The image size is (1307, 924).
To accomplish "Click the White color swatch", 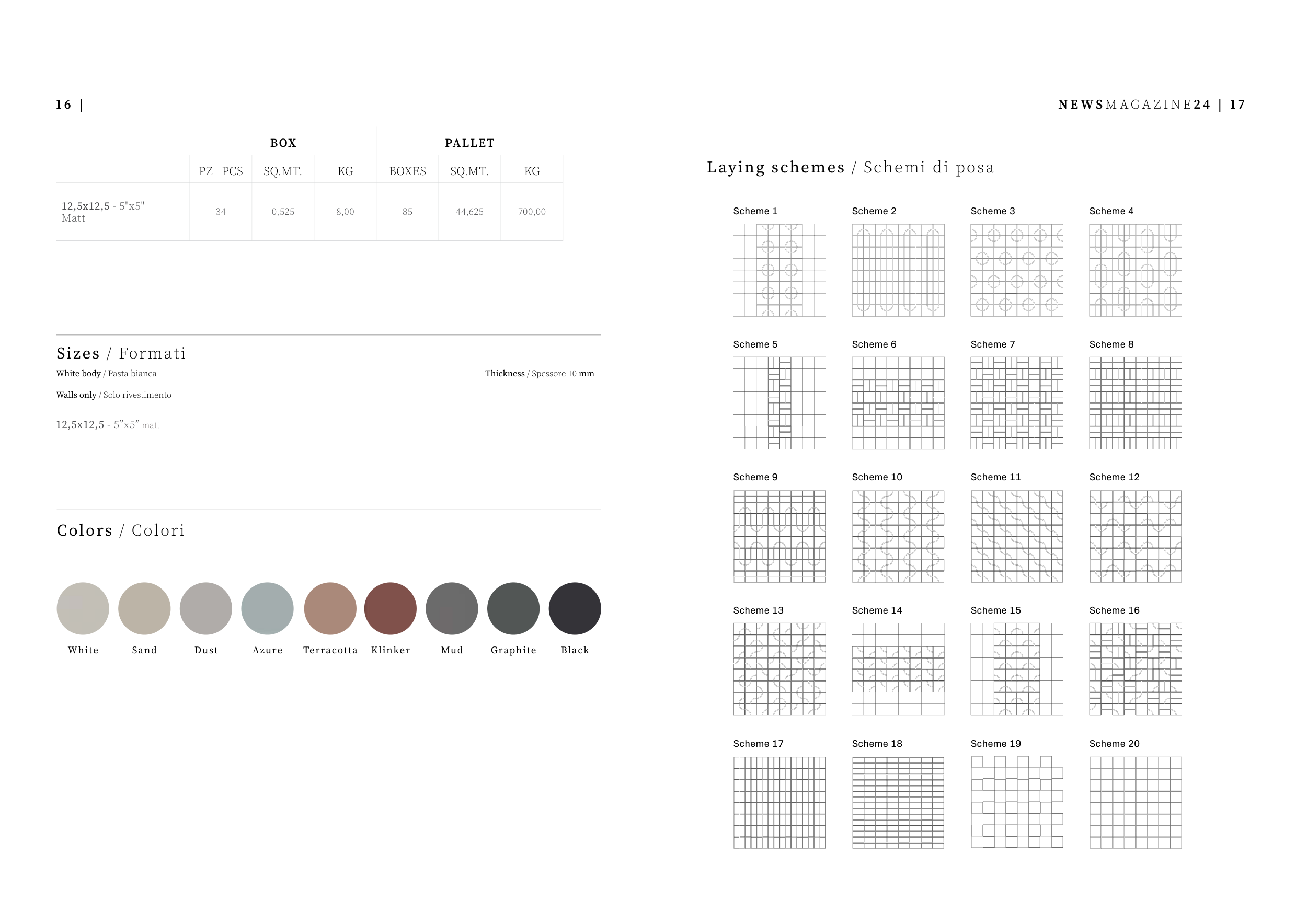I will (83, 608).
